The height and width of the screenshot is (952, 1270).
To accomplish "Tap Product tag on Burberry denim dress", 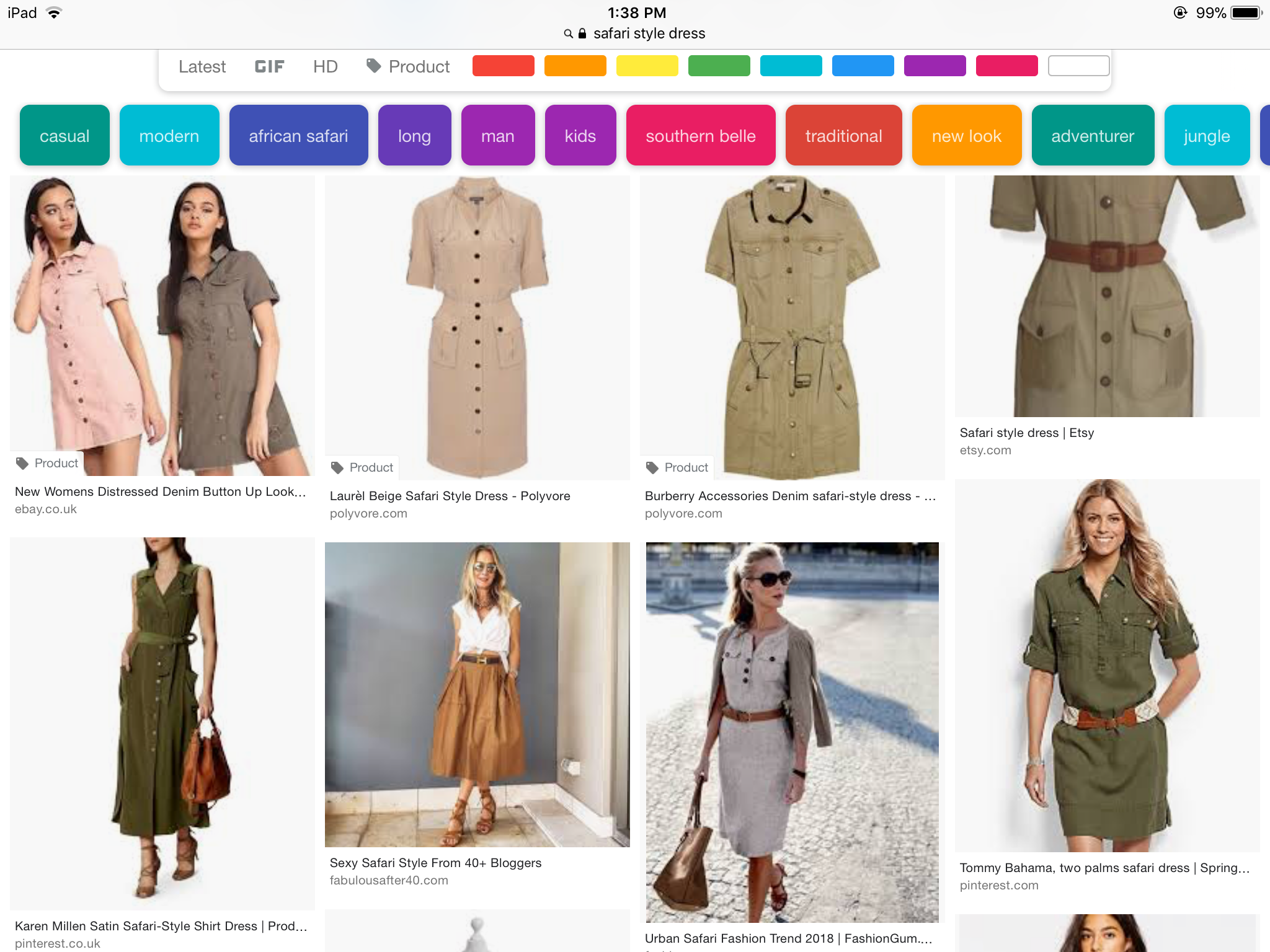I will coord(678,467).
